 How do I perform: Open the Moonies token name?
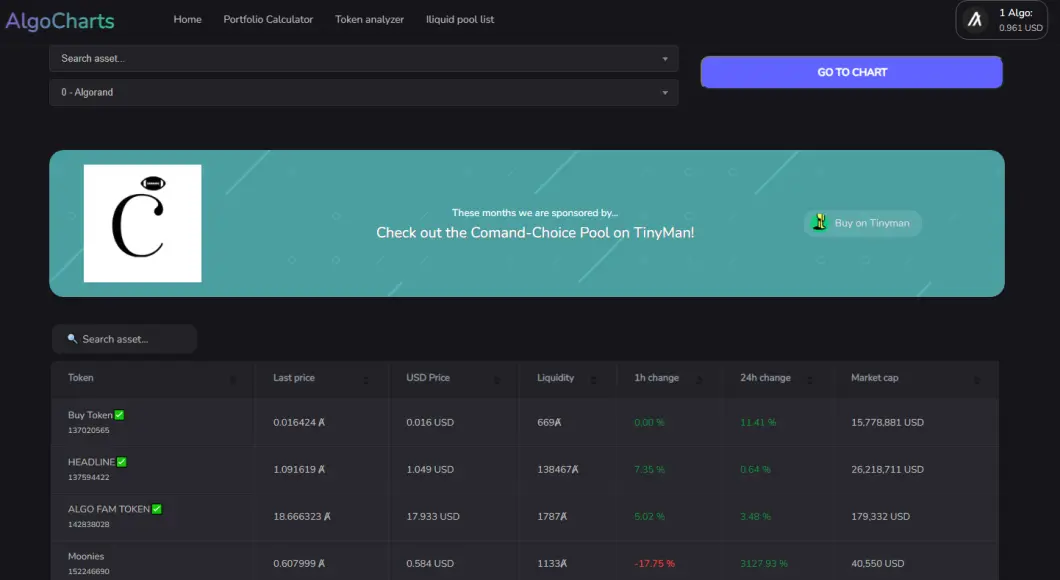point(86,556)
